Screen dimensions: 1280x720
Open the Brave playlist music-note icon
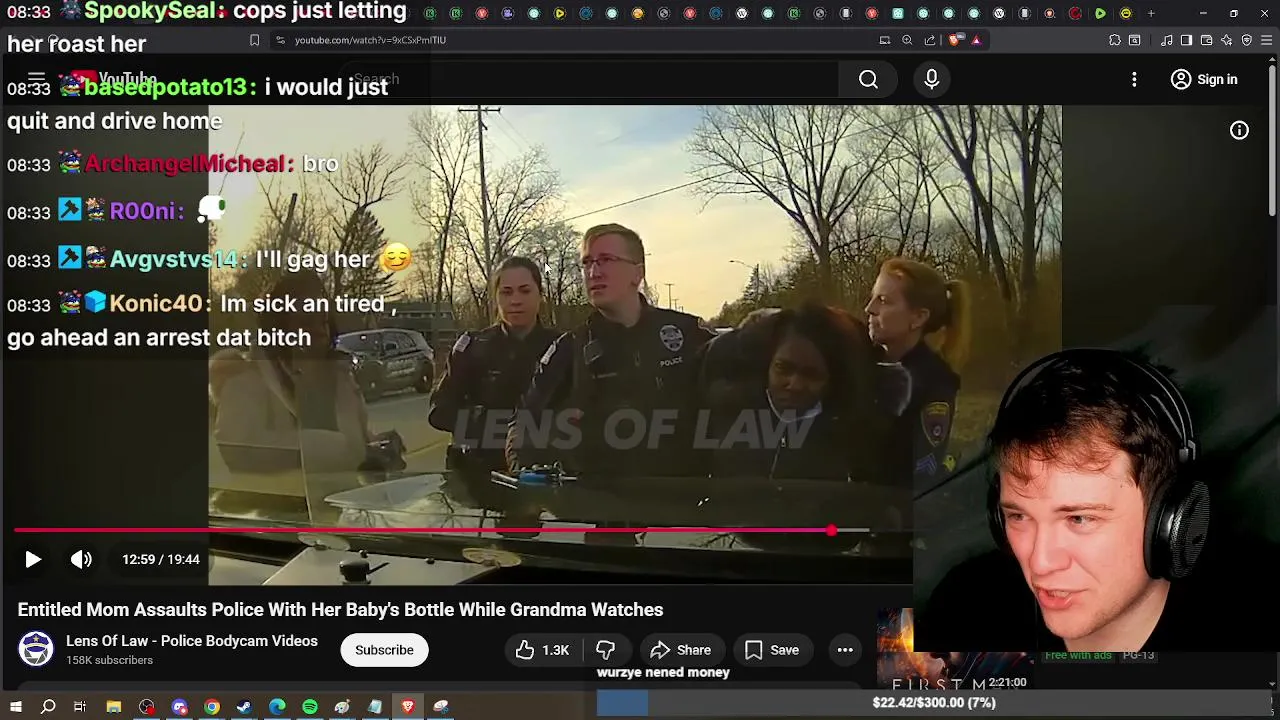pos(1167,40)
